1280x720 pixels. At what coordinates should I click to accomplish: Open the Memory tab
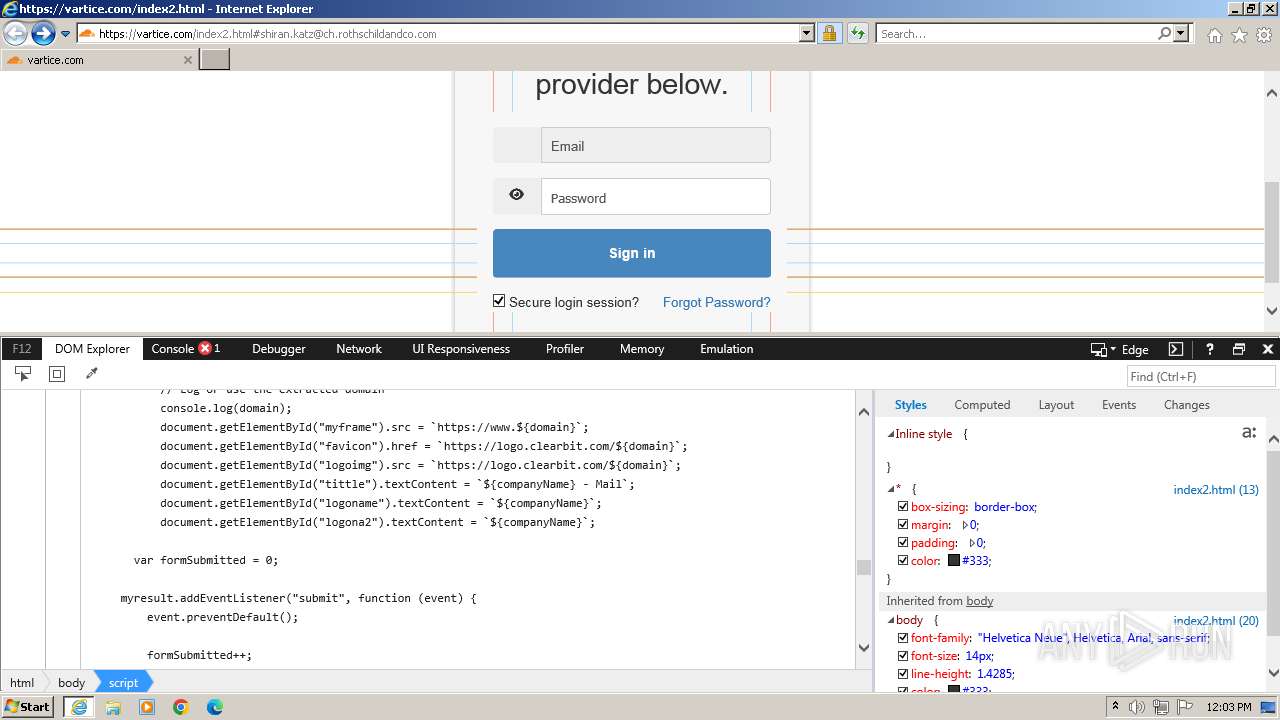pos(642,349)
